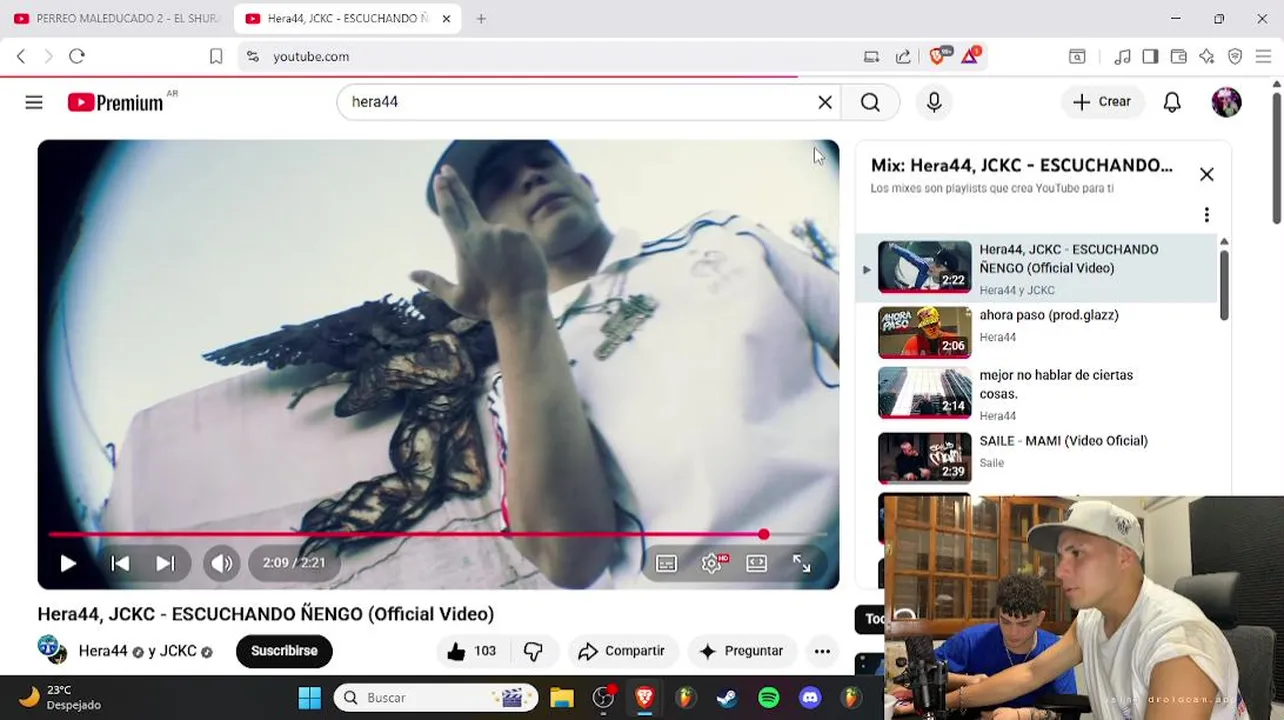Switch to PERREO MALEDUCADO 2 tab
1284x720 pixels.
click(117, 19)
